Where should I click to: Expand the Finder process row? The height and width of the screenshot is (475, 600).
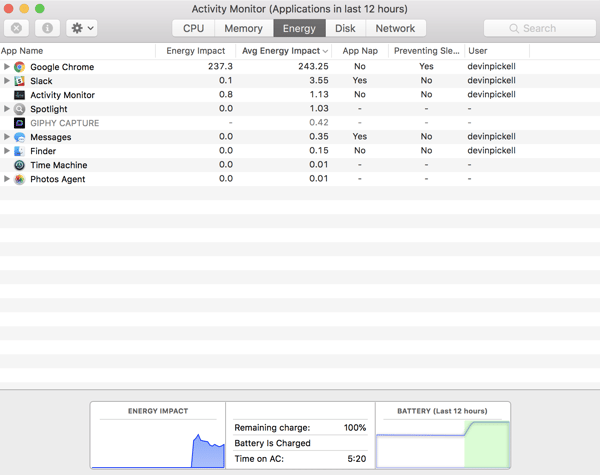click(7, 150)
